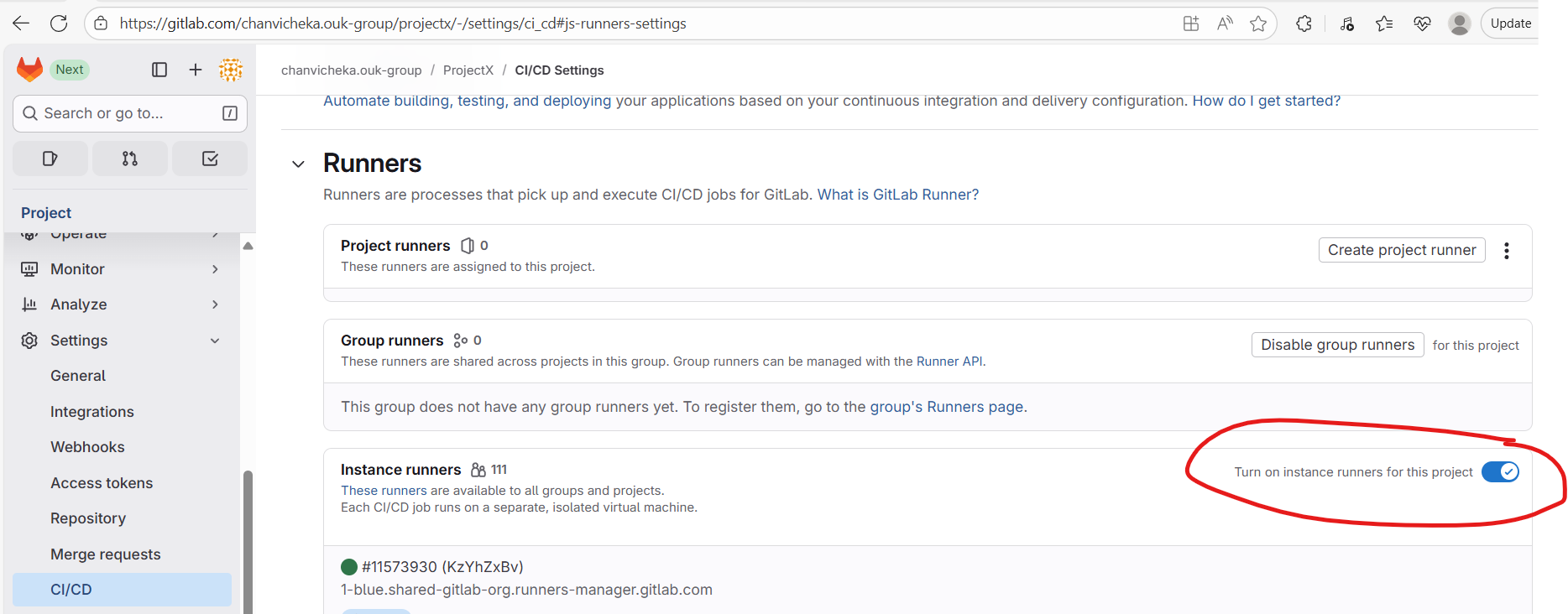Collapse the Runners section chevron
Screen dimensions: 1568x614
[298, 164]
